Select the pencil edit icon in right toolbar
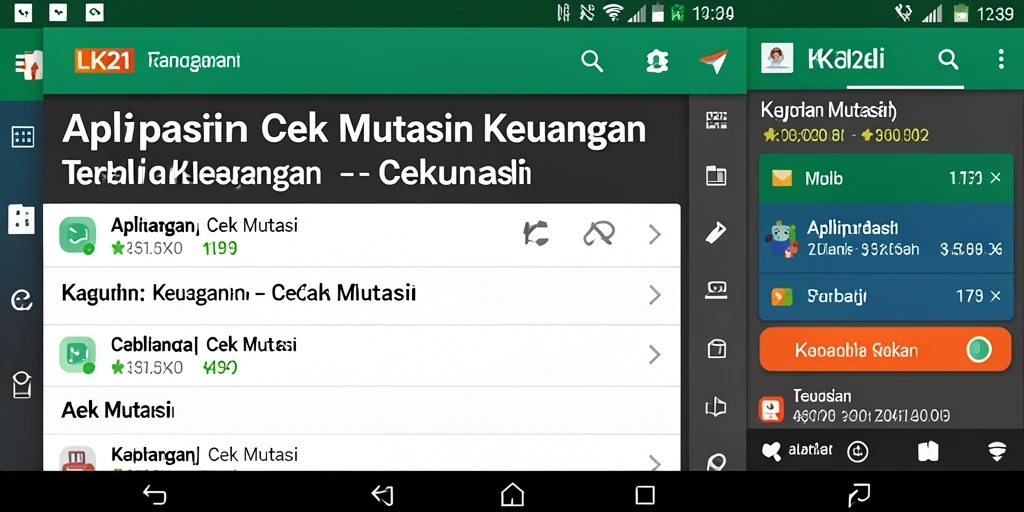The width and height of the screenshot is (1024, 512). [x=716, y=232]
